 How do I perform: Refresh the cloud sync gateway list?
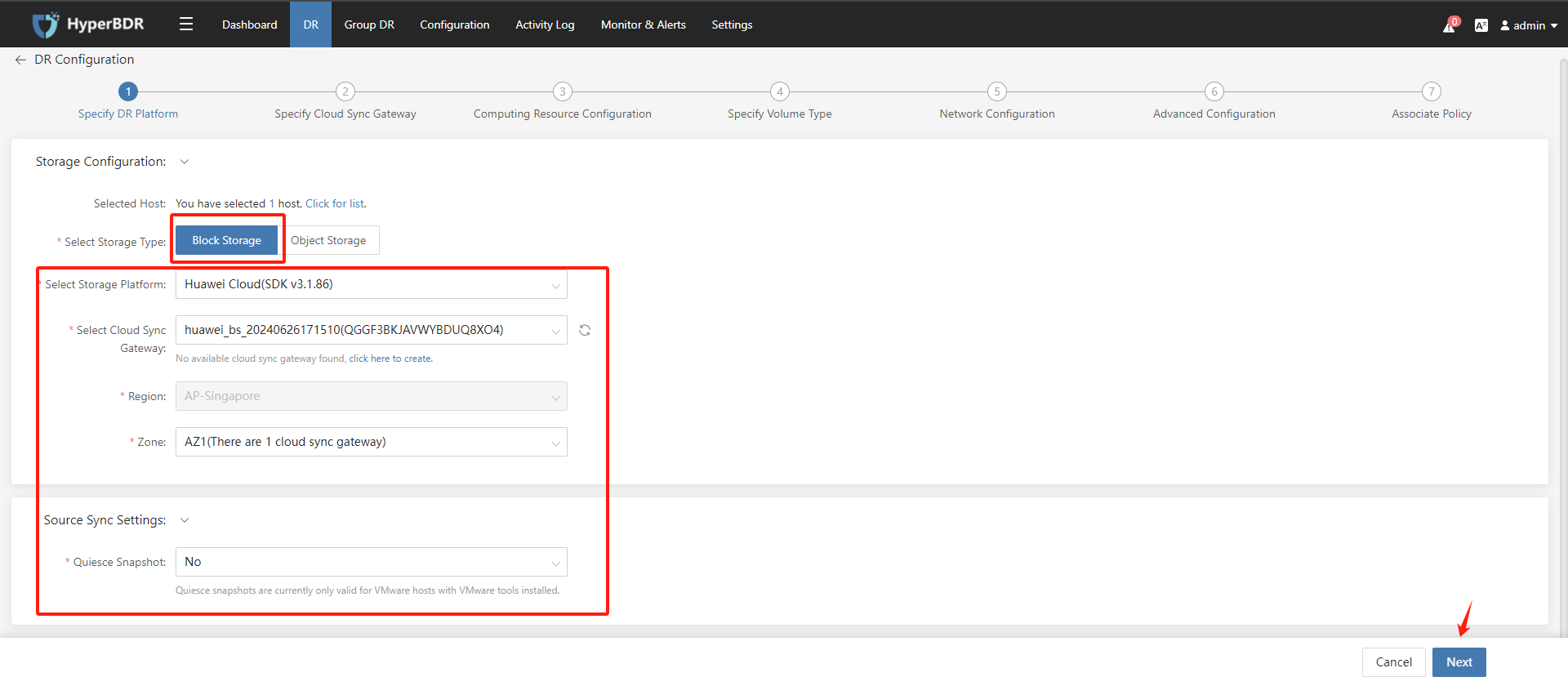click(585, 330)
